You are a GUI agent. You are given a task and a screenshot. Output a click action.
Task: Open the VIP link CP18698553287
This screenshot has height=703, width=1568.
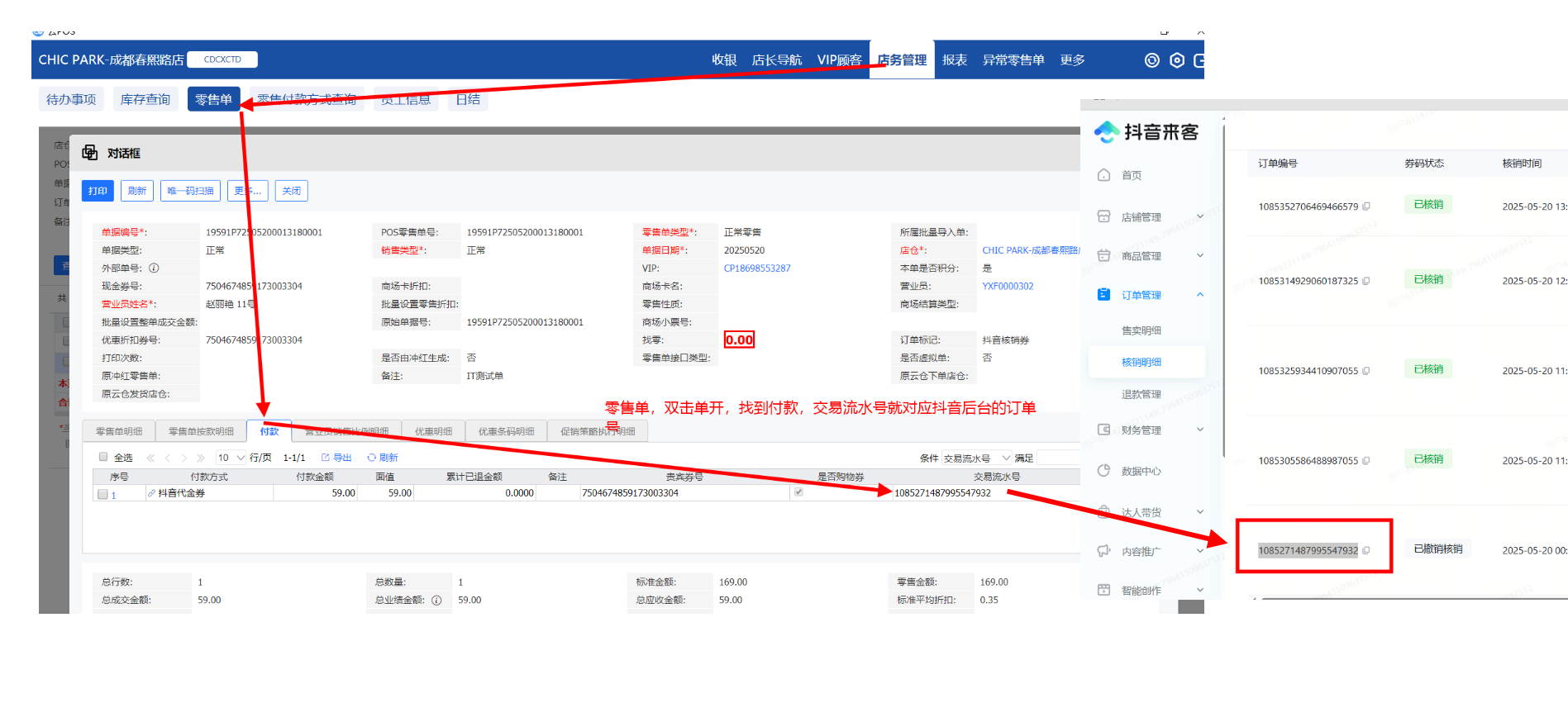click(756, 268)
